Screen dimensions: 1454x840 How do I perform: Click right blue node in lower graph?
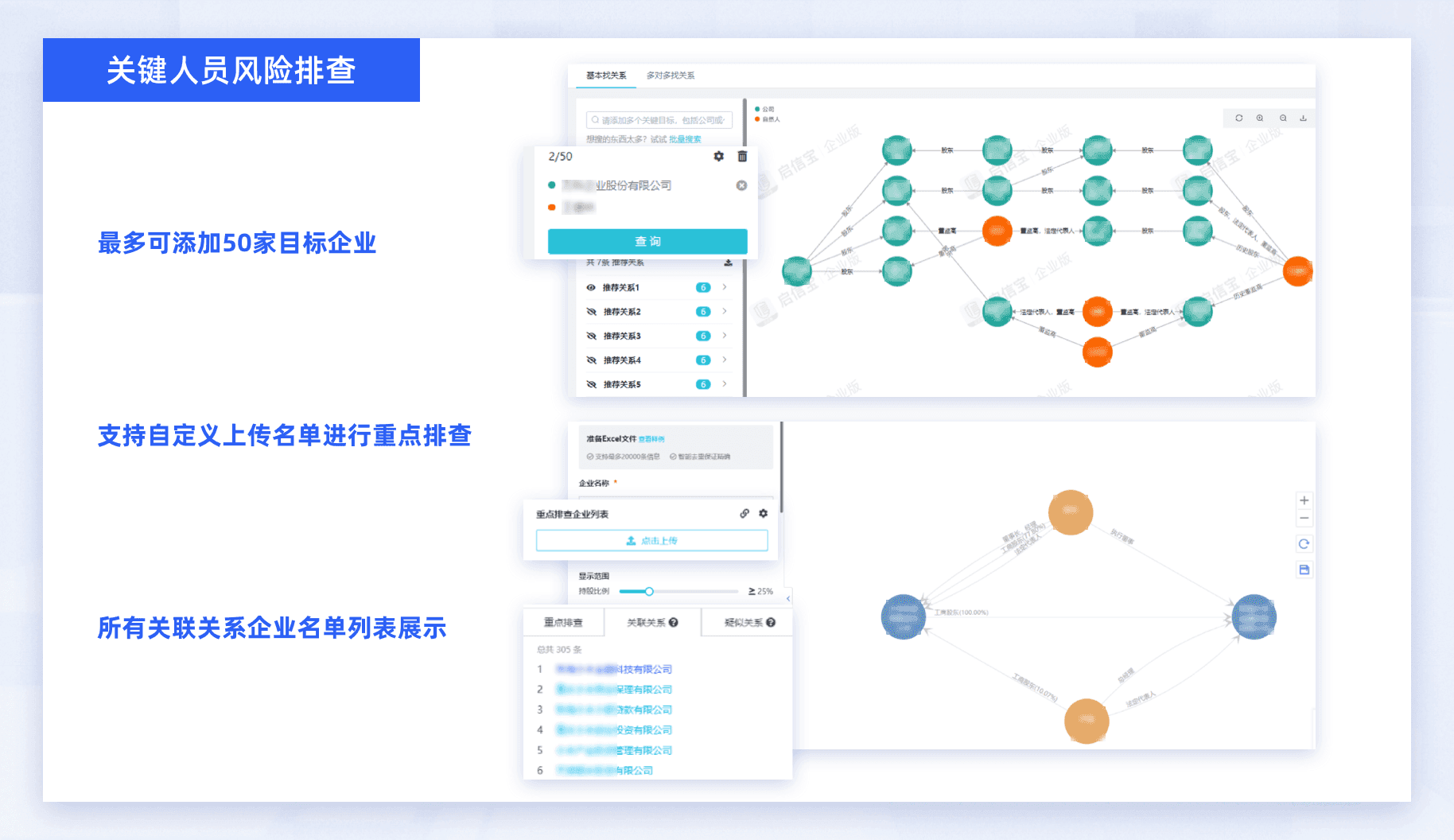coord(1254,616)
